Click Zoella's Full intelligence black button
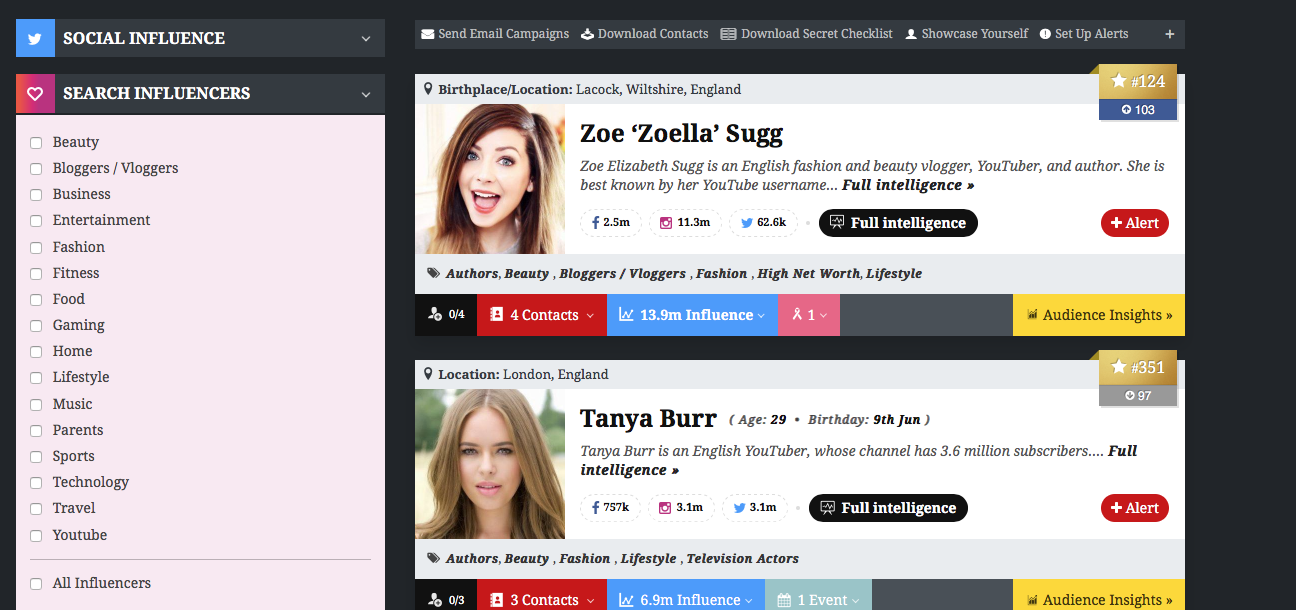Image resolution: width=1296 pixels, height=610 pixels. (898, 223)
